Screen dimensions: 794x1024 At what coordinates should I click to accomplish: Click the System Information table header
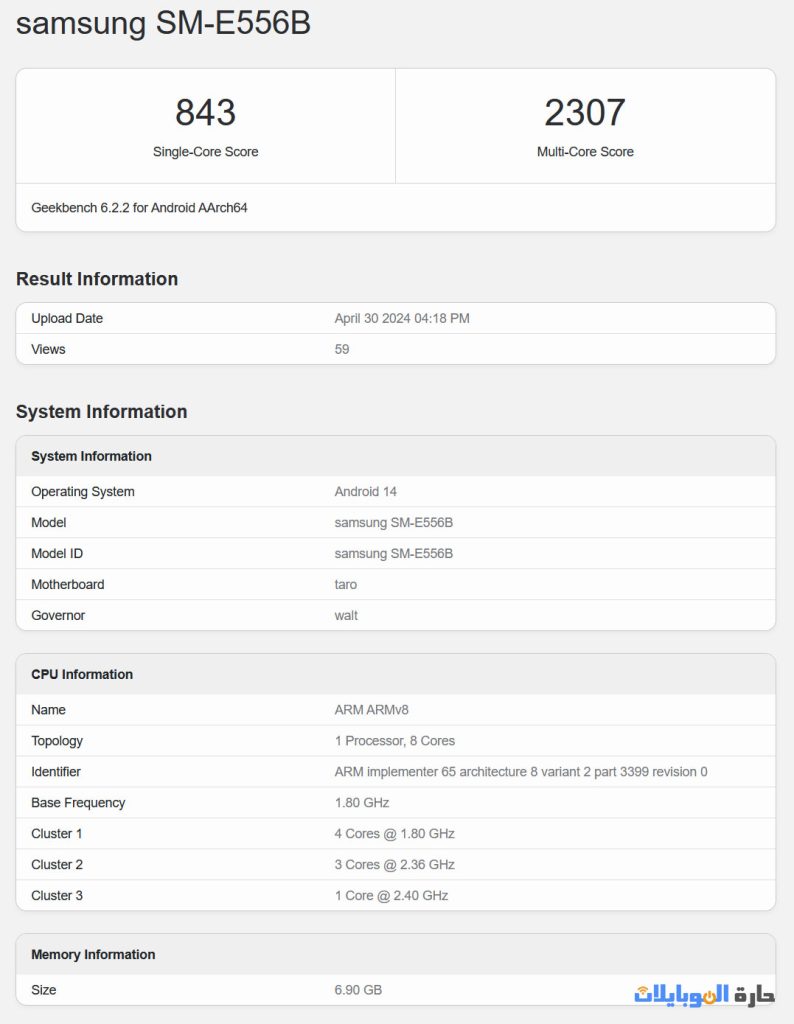91,456
